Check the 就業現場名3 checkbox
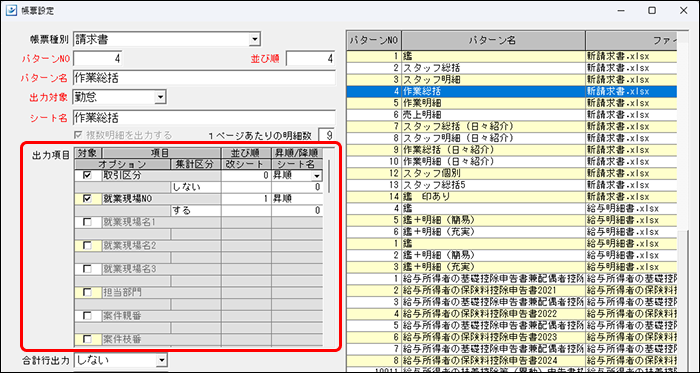 (88, 269)
